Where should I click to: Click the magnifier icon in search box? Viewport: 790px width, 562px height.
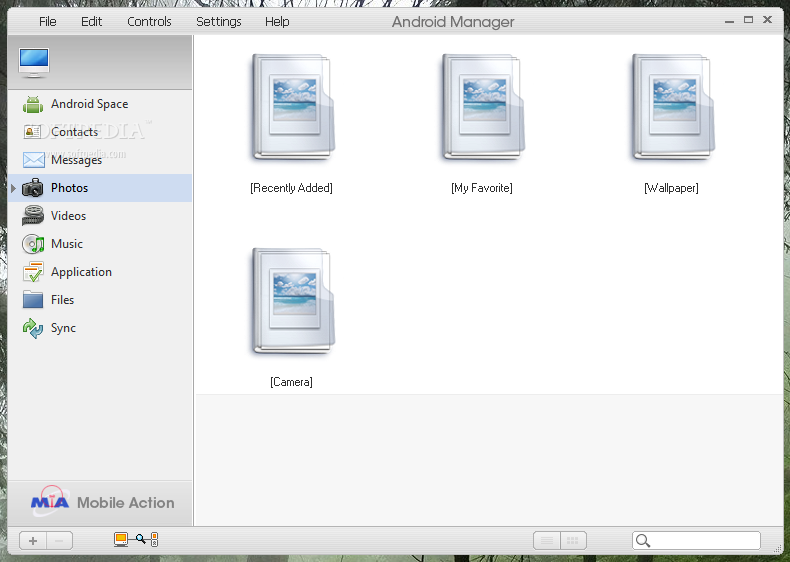coord(642,541)
